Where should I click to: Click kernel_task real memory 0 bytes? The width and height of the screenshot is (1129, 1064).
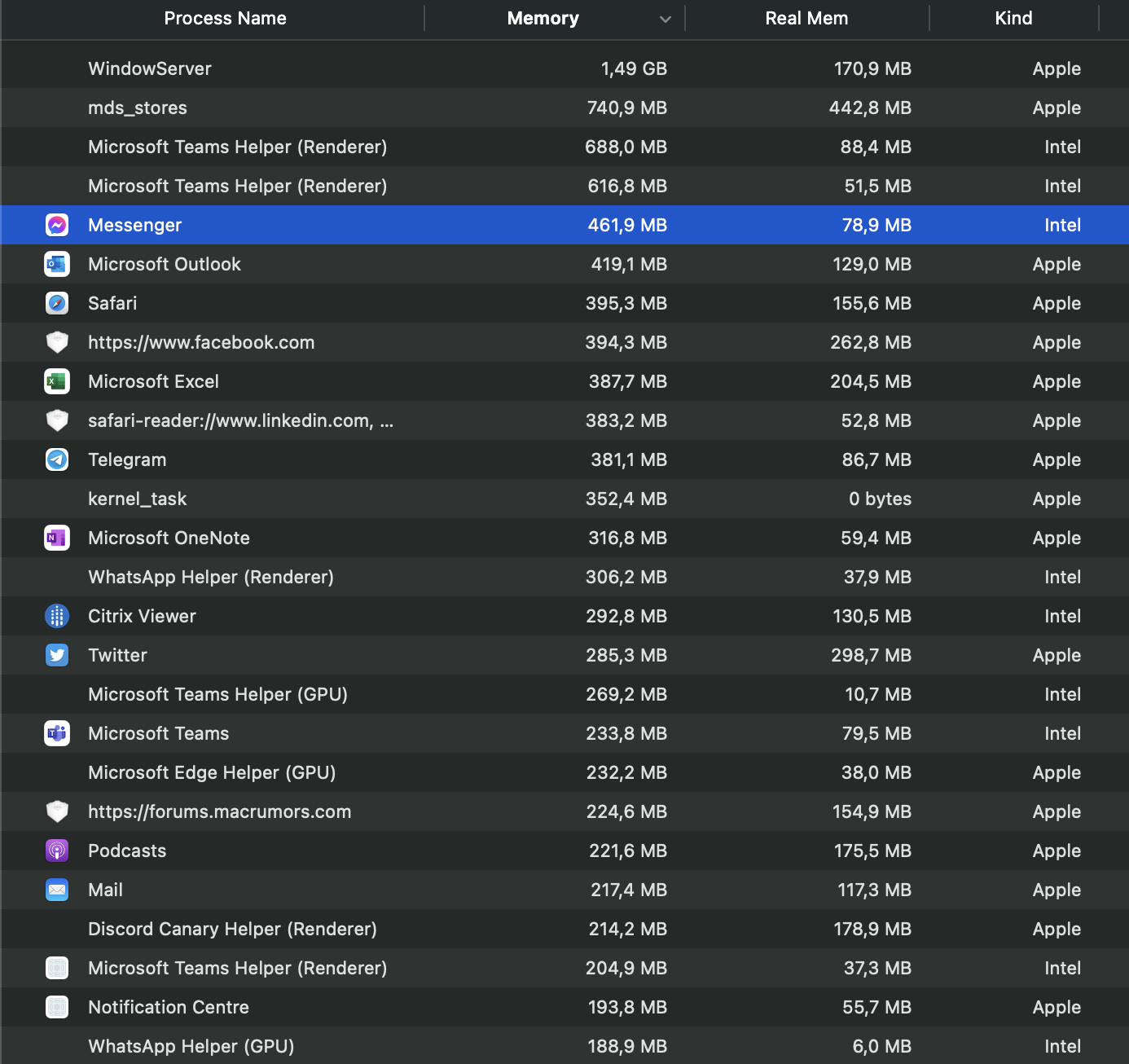click(x=880, y=499)
